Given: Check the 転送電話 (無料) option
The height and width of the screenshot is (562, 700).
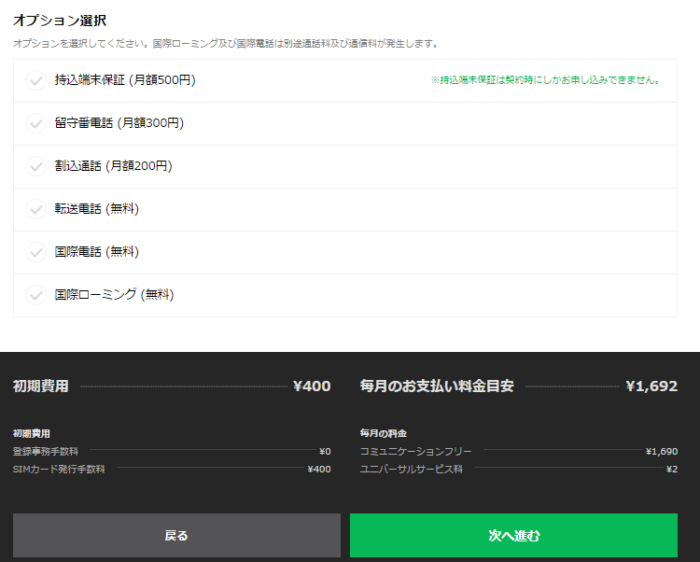Looking at the screenshot, I should (x=36, y=209).
